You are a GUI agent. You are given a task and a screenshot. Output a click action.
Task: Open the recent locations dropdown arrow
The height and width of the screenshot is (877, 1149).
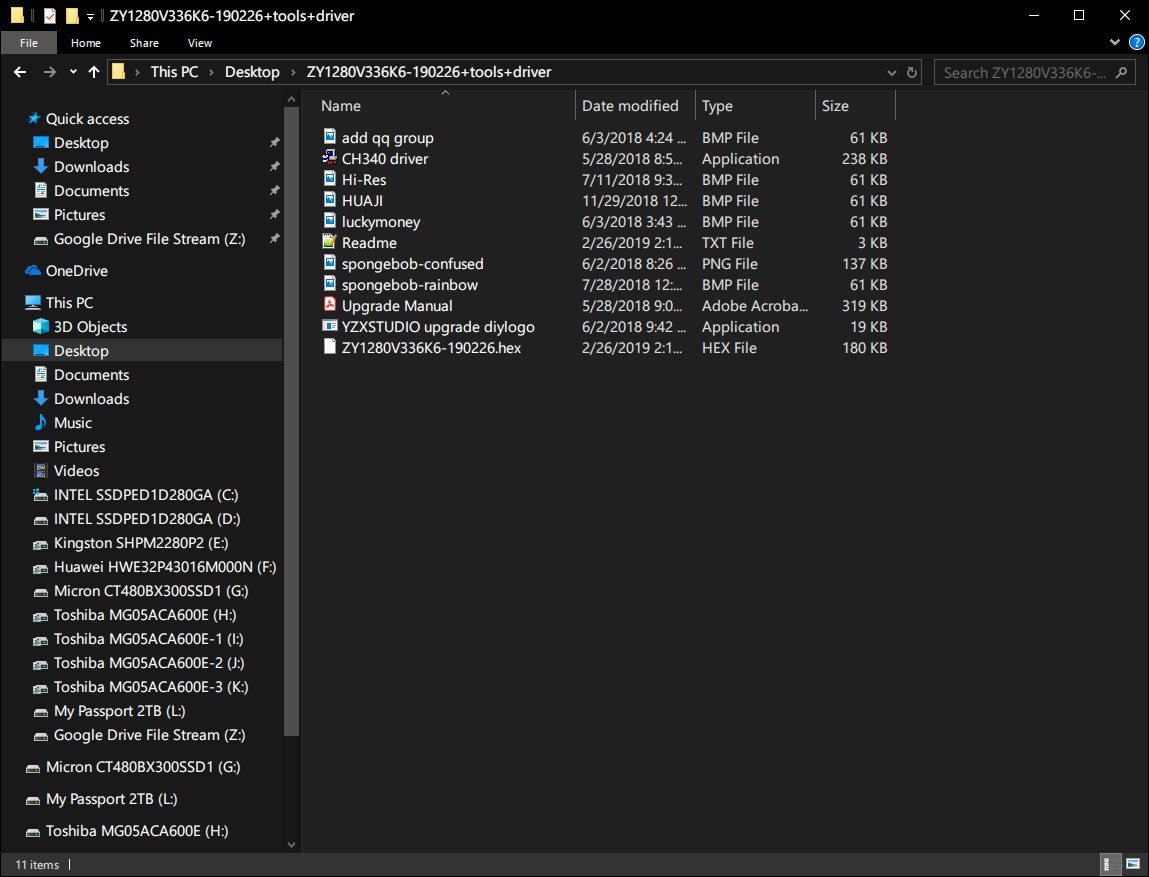[x=73, y=72]
